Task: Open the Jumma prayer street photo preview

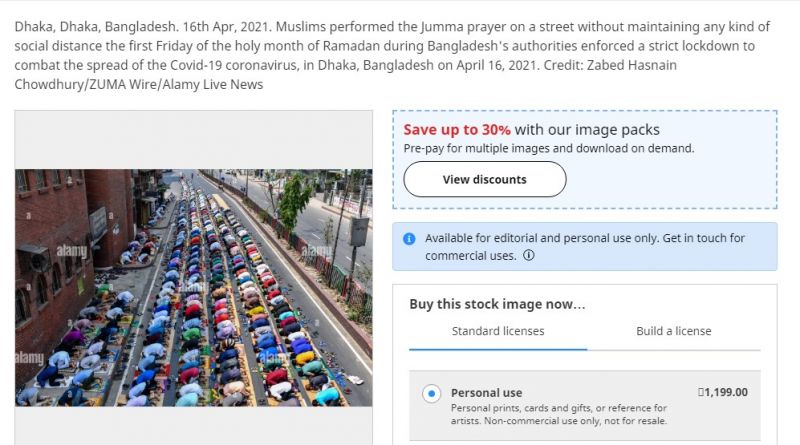Action: click(x=194, y=288)
